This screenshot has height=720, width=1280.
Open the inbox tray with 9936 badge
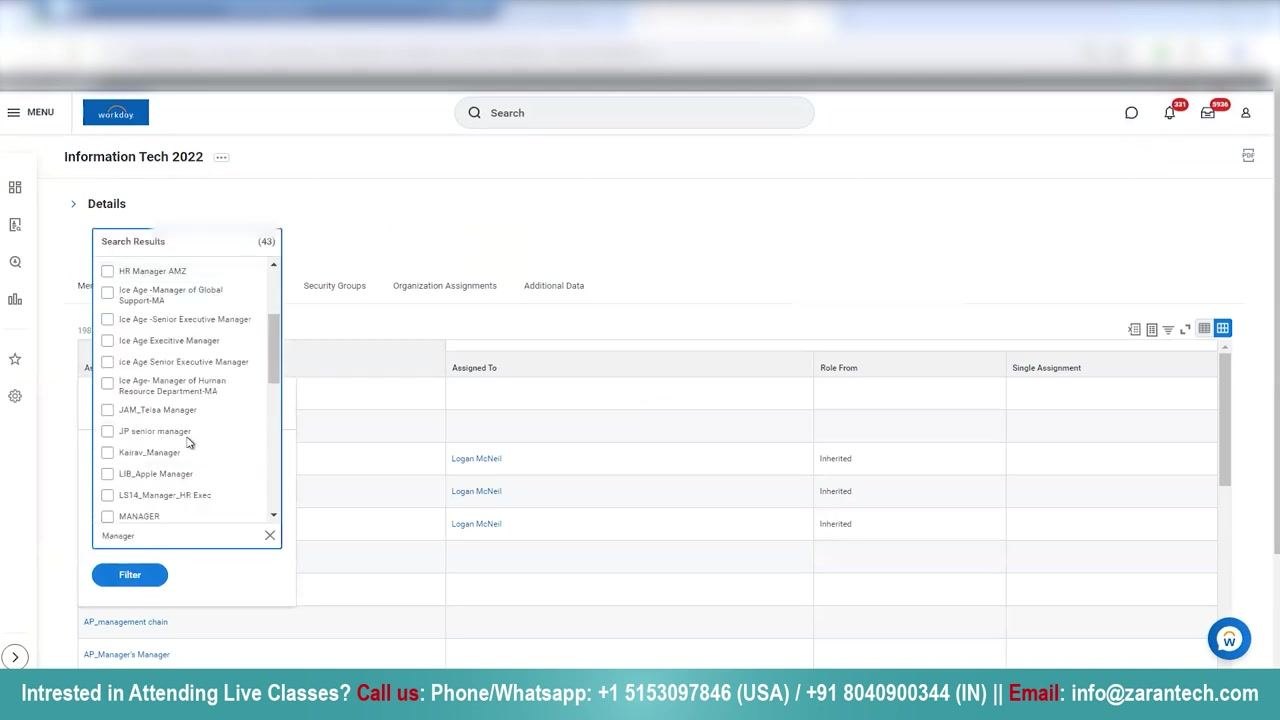click(x=1209, y=112)
